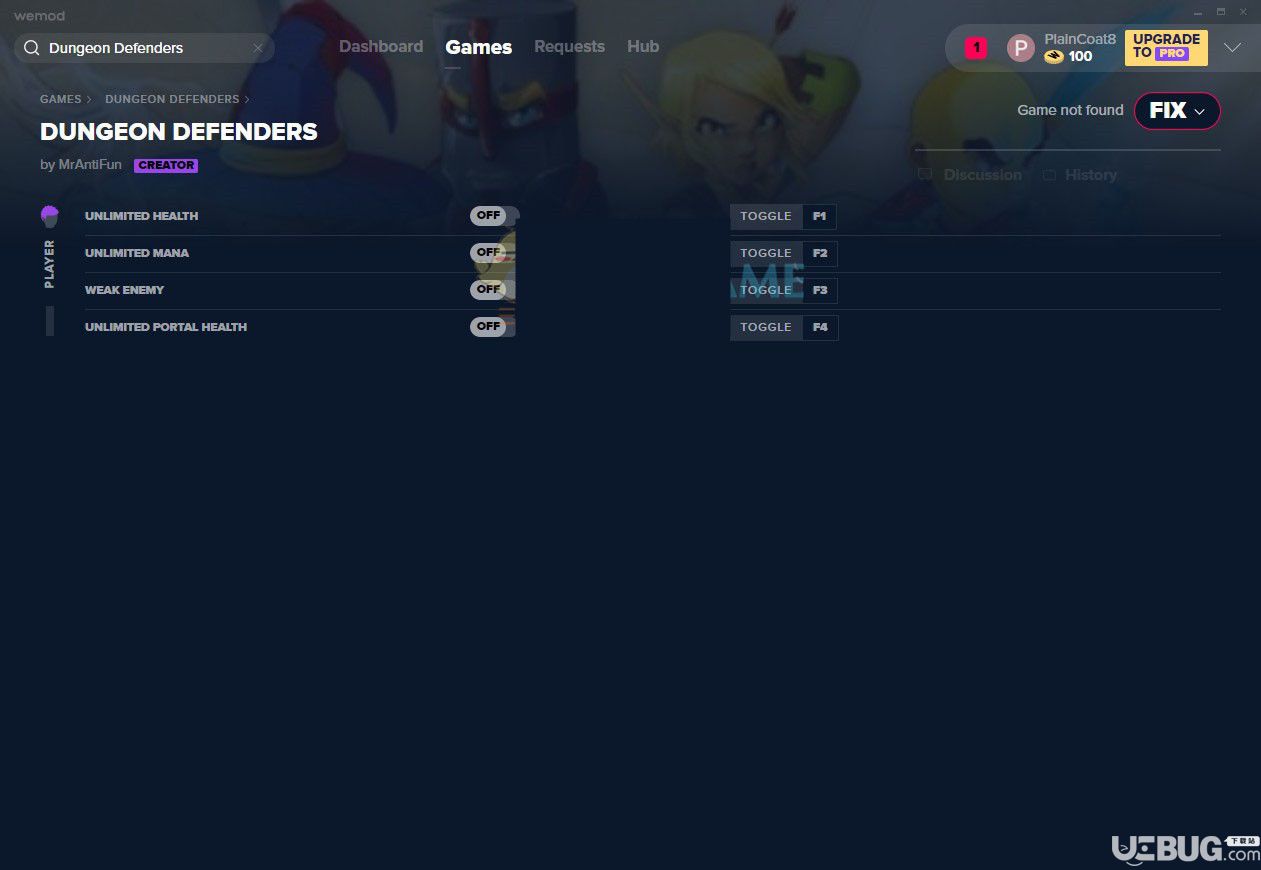Clear the Dungeon Defenders search text
The height and width of the screenshot is (870, 1261).
(257, 48)
